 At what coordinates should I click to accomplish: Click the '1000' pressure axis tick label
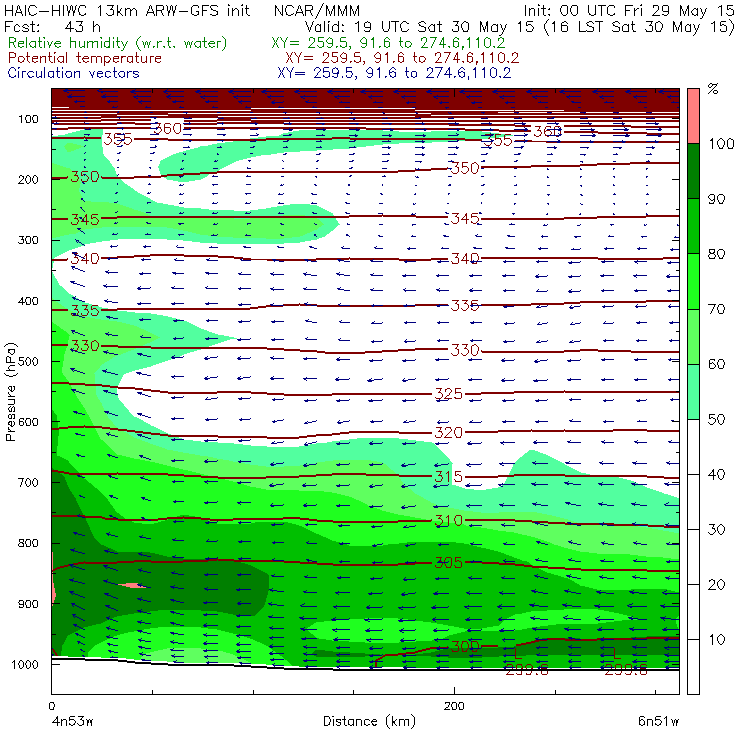click(x=25, y=664)
